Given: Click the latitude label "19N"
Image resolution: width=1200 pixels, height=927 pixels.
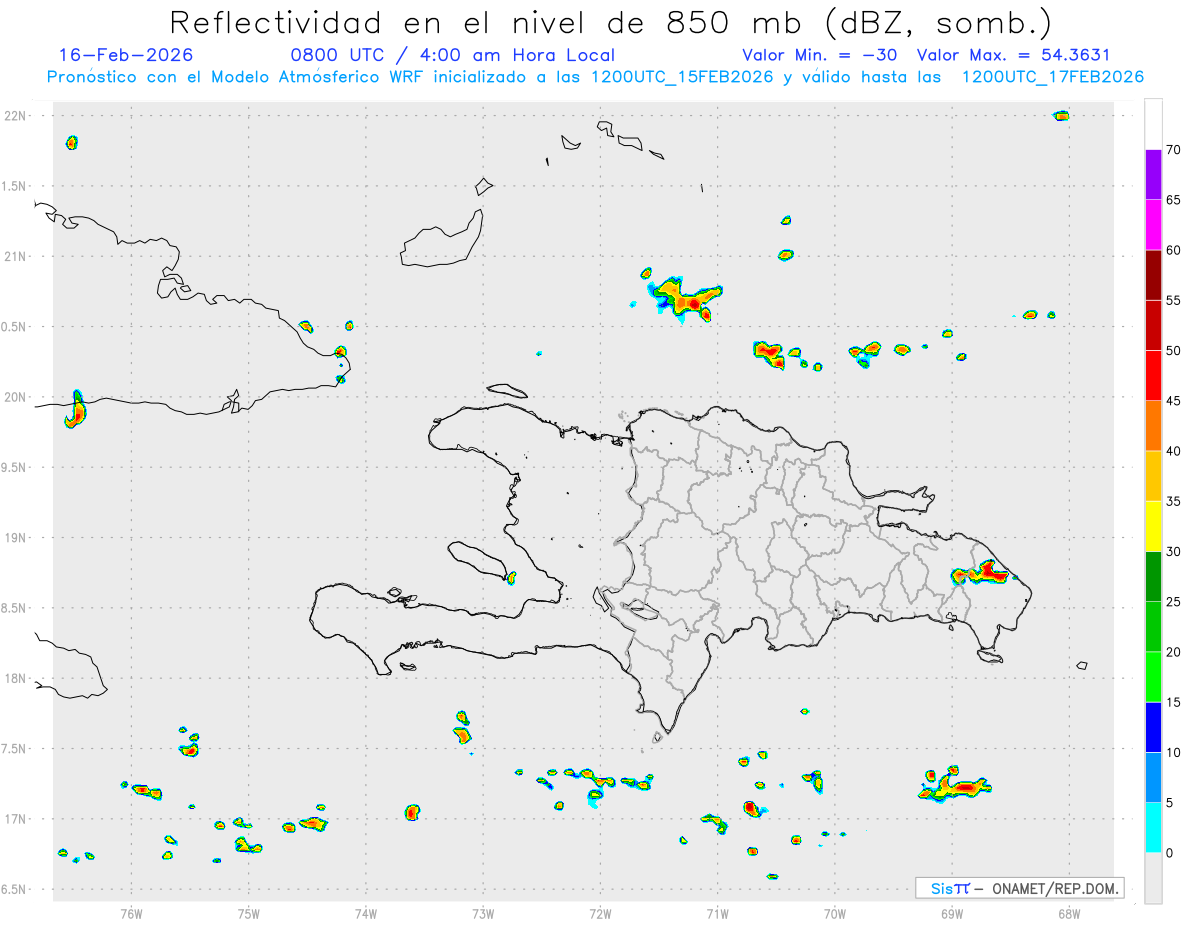Looking at the screenshot, I should [15, 538].
